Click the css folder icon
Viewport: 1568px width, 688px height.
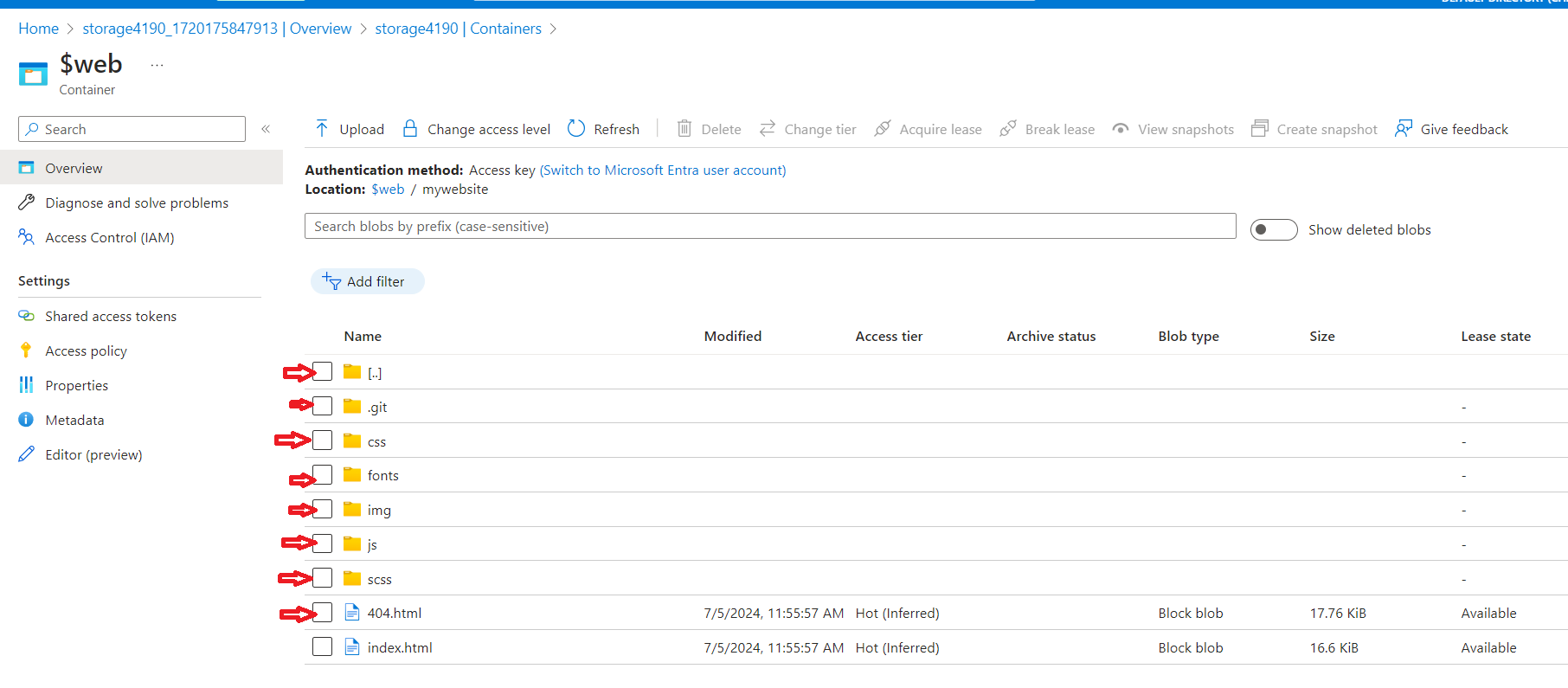coord(352,441)
